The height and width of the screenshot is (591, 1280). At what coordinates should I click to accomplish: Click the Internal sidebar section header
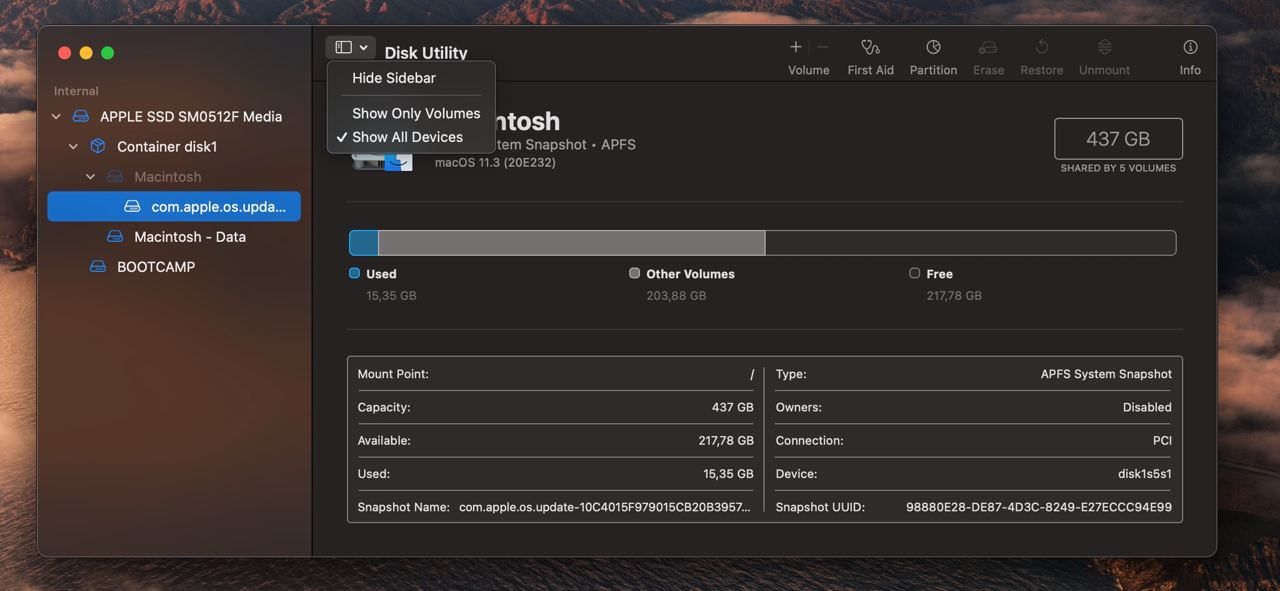[76, 91]
